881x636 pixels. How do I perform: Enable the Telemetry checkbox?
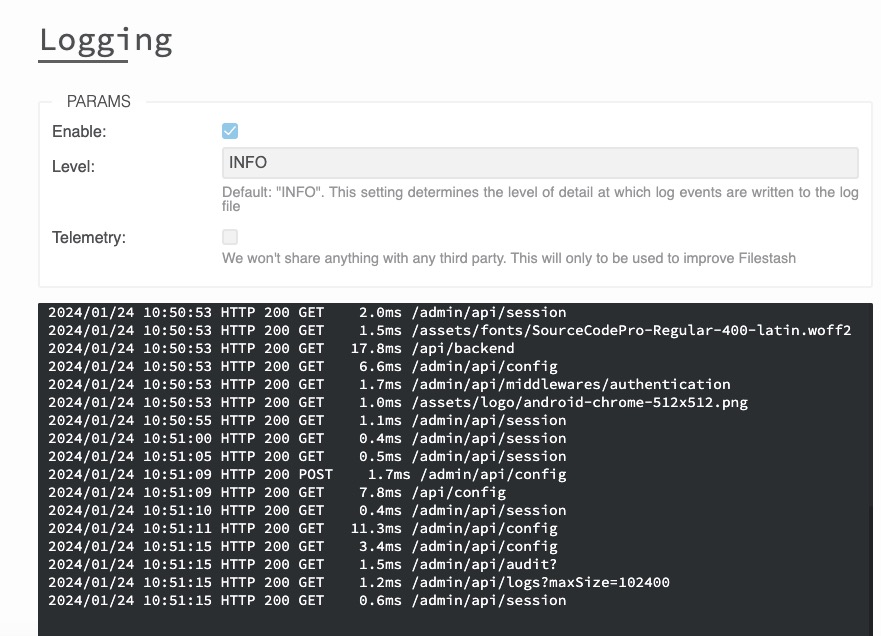click(x=230, y=238)
